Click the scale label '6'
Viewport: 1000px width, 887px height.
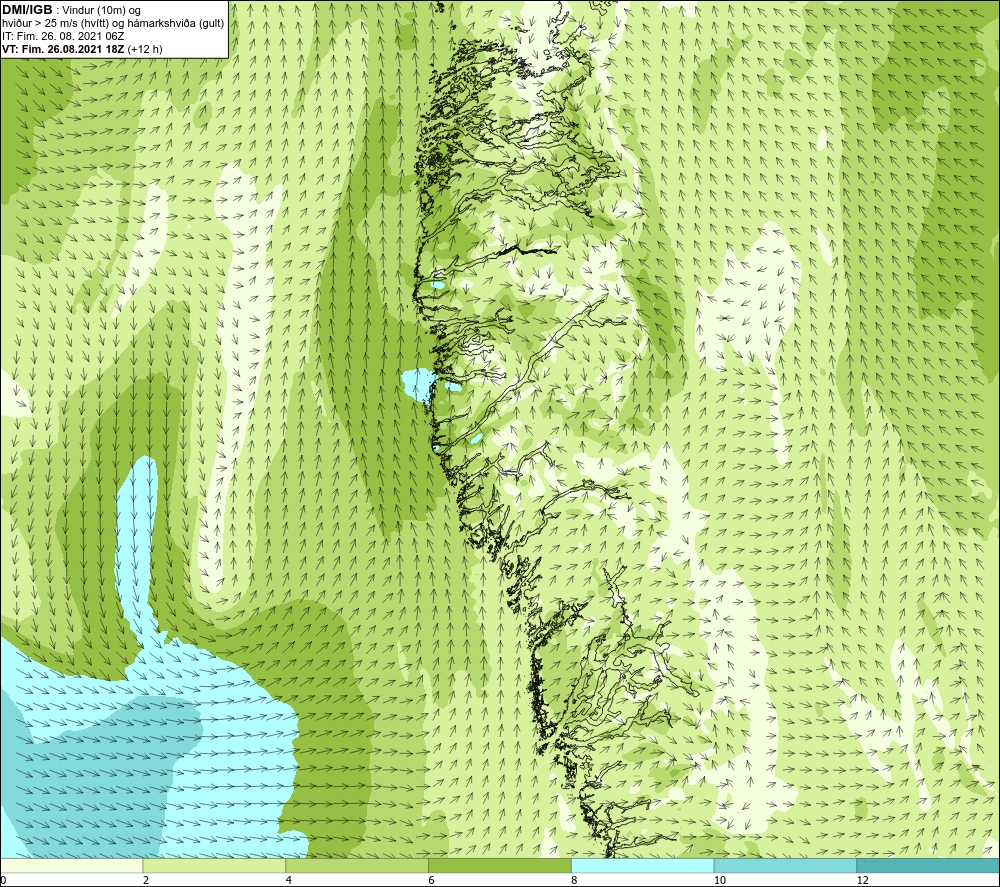click(x=432, y=881)
